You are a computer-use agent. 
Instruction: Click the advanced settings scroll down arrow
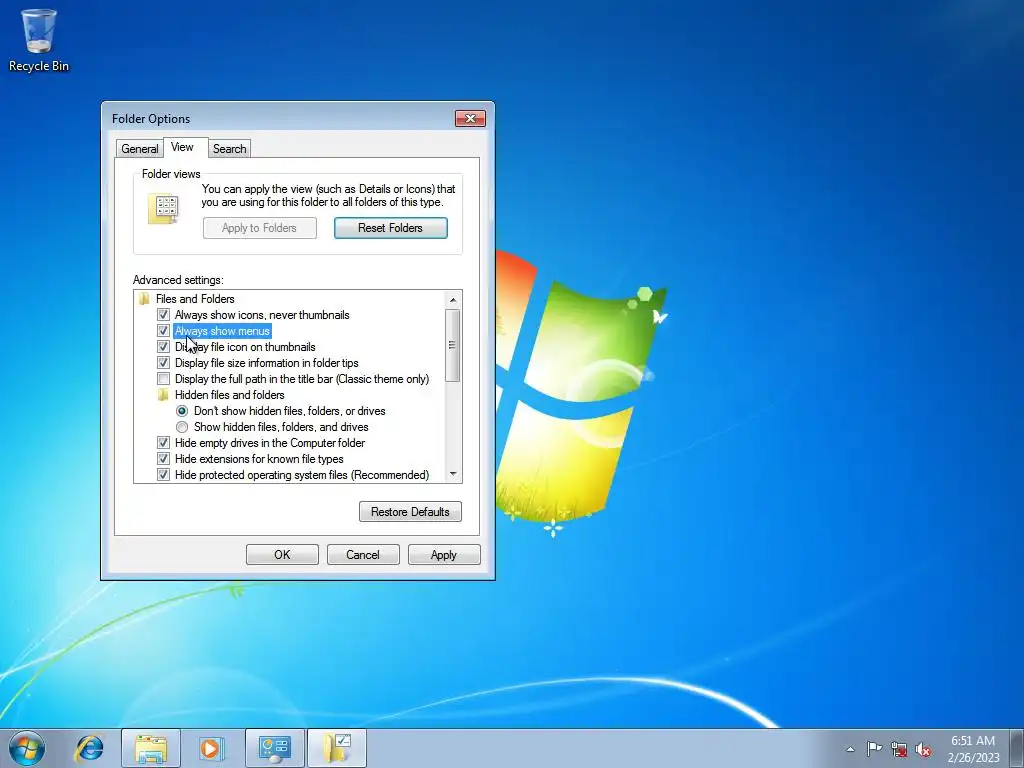[x=453, y=474]
